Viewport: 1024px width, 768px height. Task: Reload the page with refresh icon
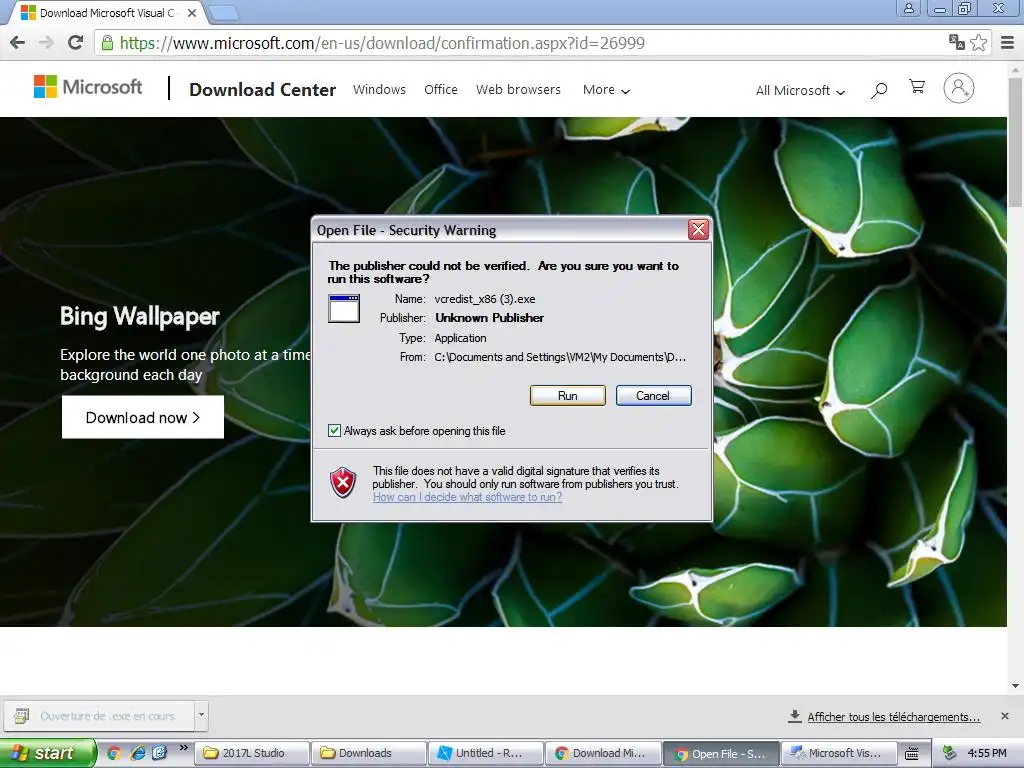click(76, 43)
